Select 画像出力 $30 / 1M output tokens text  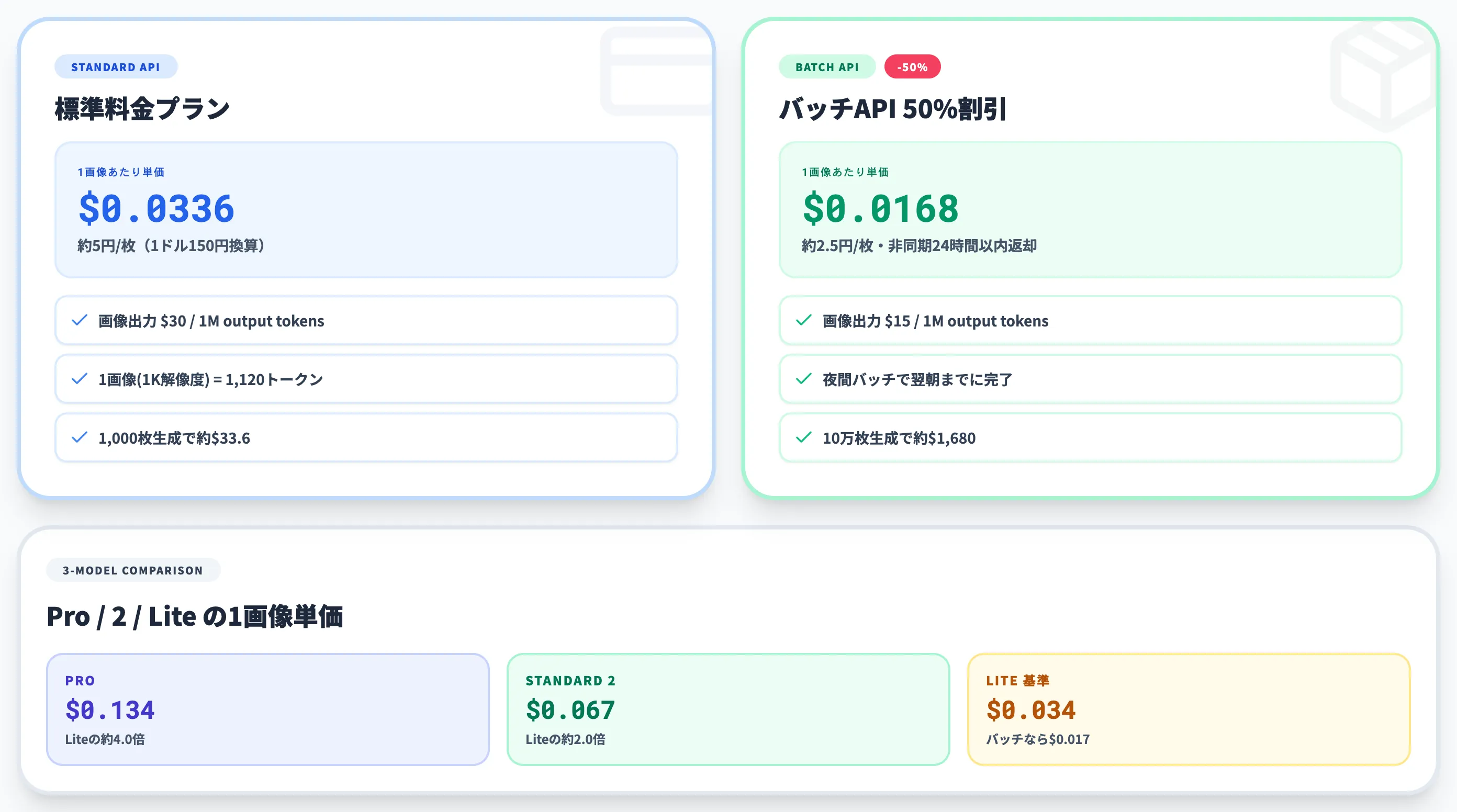(x=211, y=321)
